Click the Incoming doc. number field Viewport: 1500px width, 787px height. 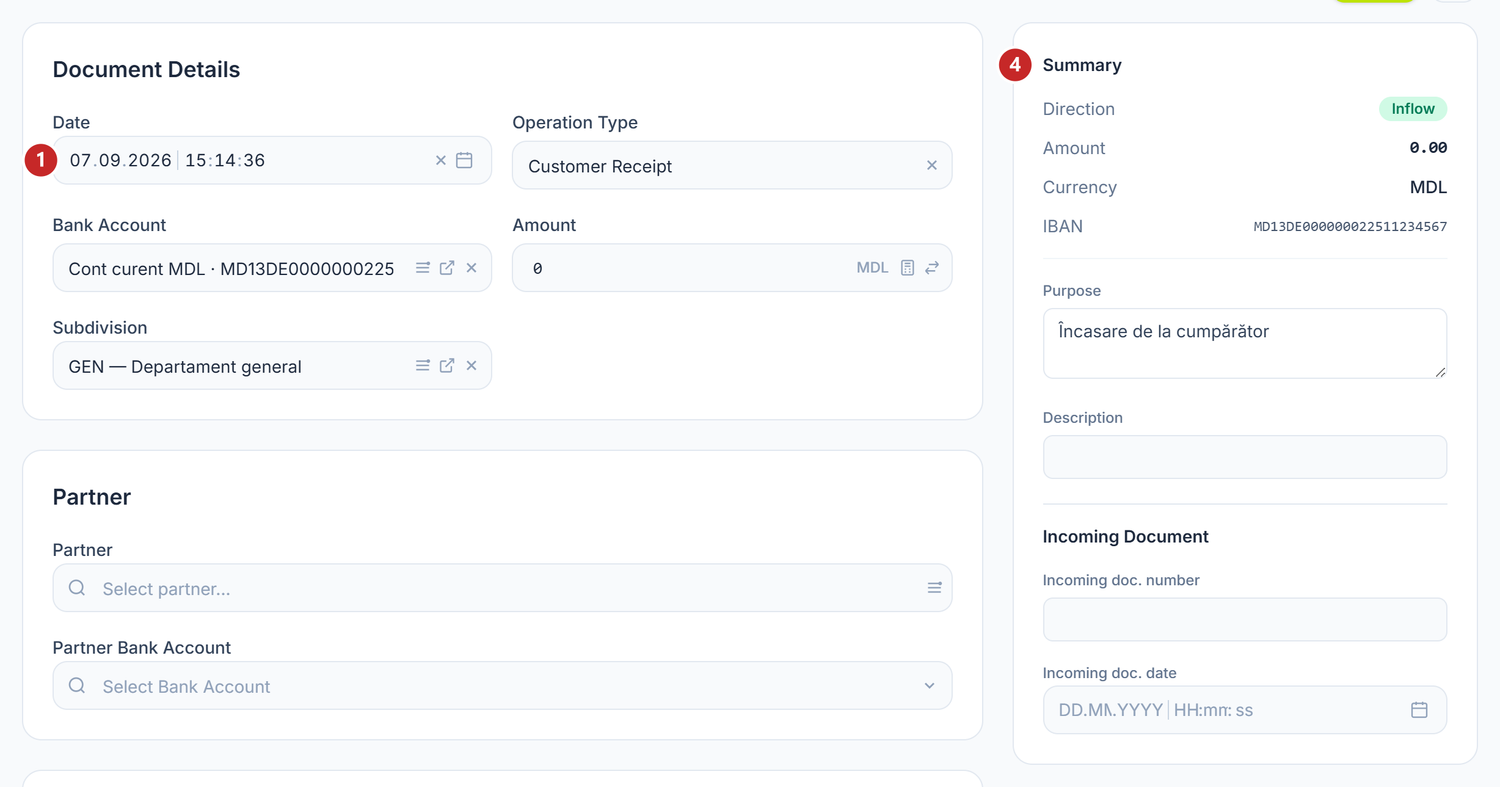click(1245, 619)
